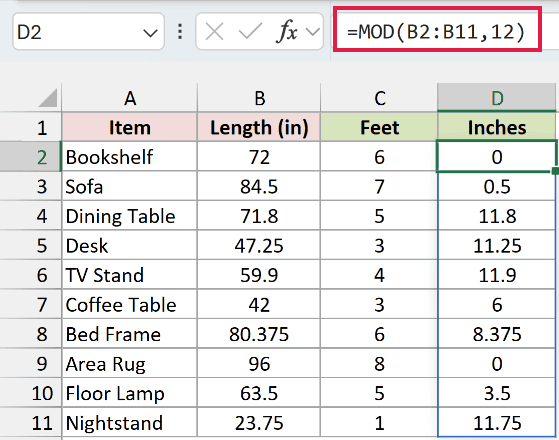Image resolution: width=559 pixels, height=440 pixels.
Task: Select the "Floor Lamp" cell
Action: (x=129, y=393)
